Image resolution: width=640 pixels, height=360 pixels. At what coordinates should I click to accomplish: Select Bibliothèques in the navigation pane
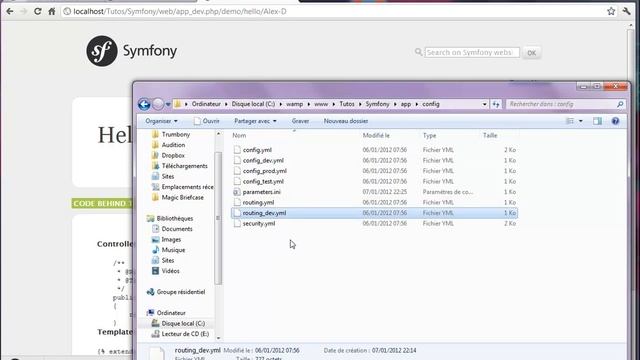tap(170, 219)
